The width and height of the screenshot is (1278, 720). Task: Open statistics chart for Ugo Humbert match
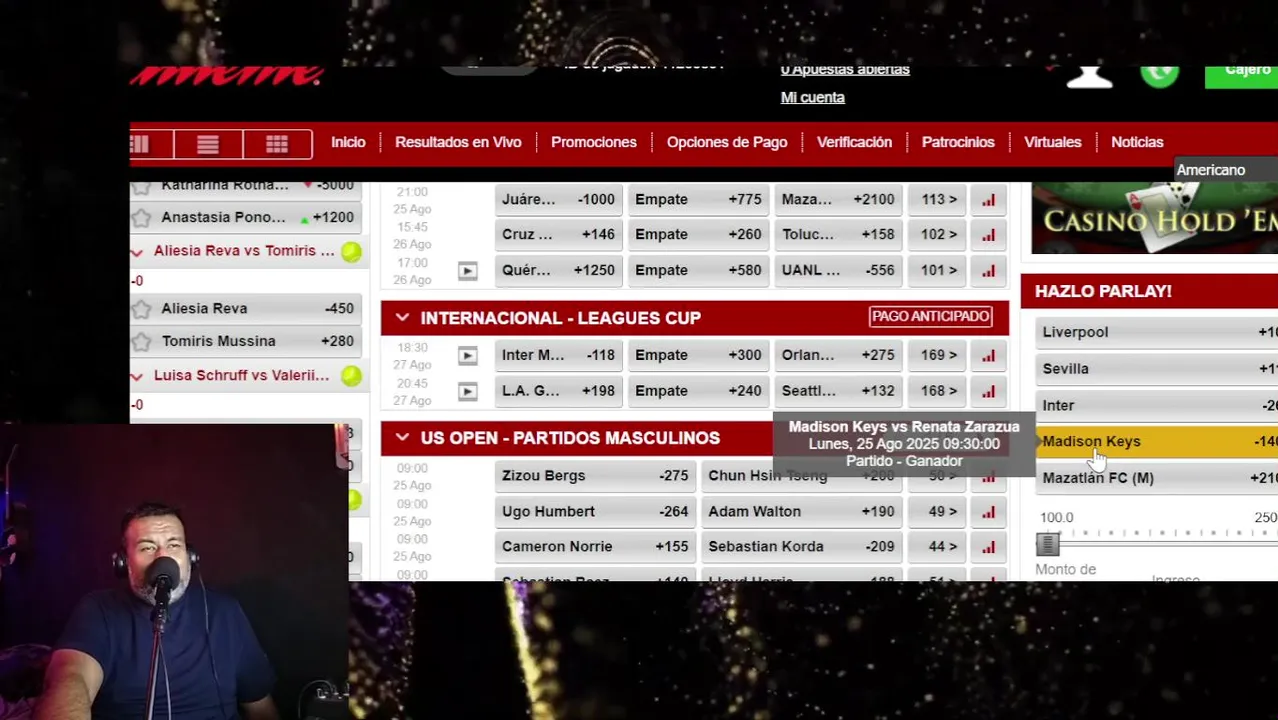coord(988,512)
